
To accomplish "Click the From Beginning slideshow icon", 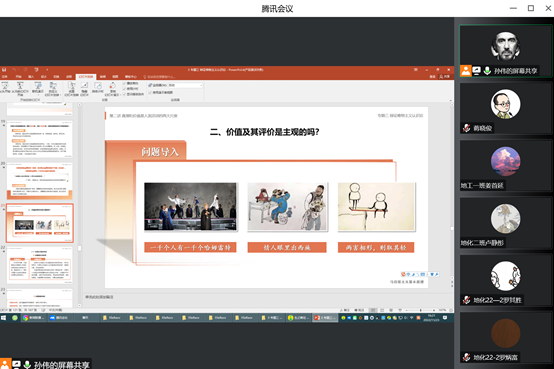I will tap(5, 86).
